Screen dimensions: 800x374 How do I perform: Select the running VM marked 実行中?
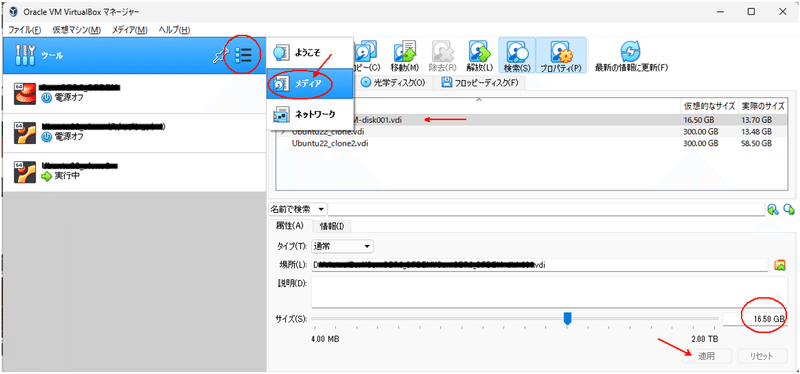click(x=134, y=172)
